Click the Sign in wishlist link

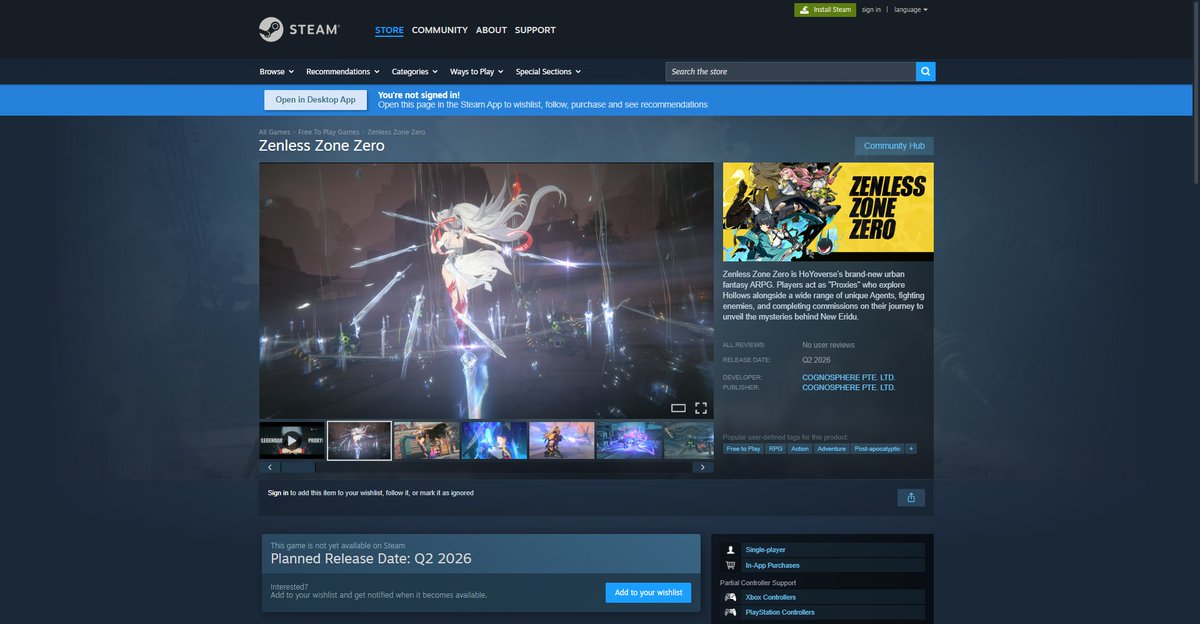pyautogui.click(x=278, y=493)
